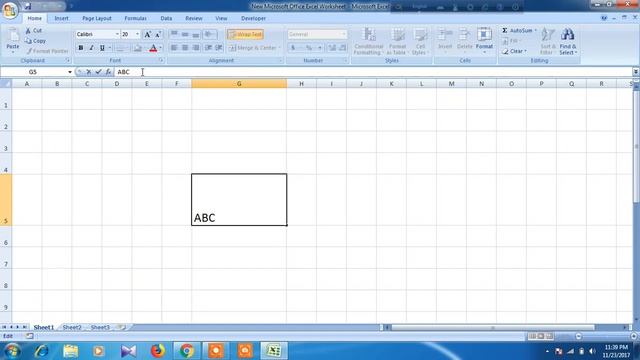This screenshot has height=360, width=640.
Task: Increase font size with Grow Font
Action: click(147, 34)
